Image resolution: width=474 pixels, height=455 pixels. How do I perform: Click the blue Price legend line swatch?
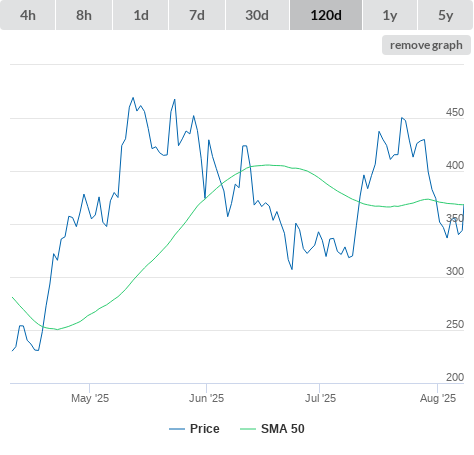177,429
